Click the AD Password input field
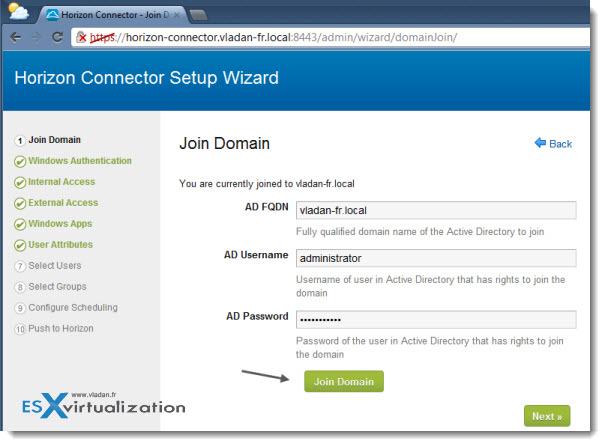This screenshot has height=446, width=605. (436, 319)
